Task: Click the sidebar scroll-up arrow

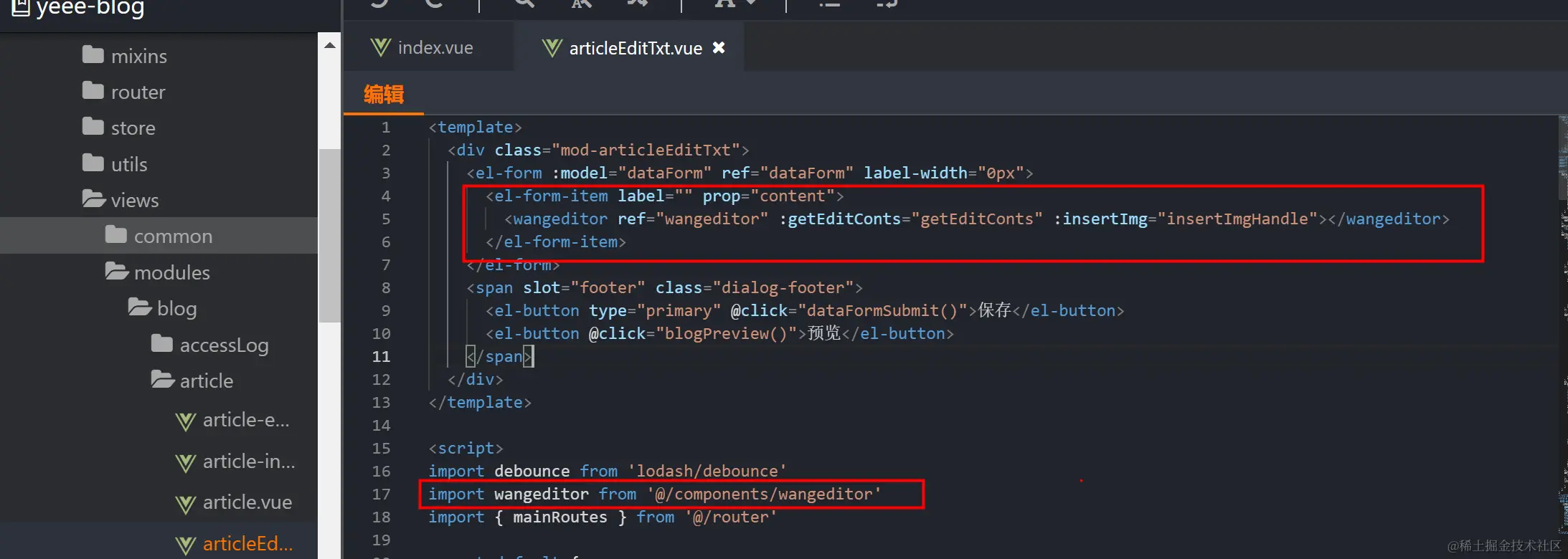Action: [329, 45]
